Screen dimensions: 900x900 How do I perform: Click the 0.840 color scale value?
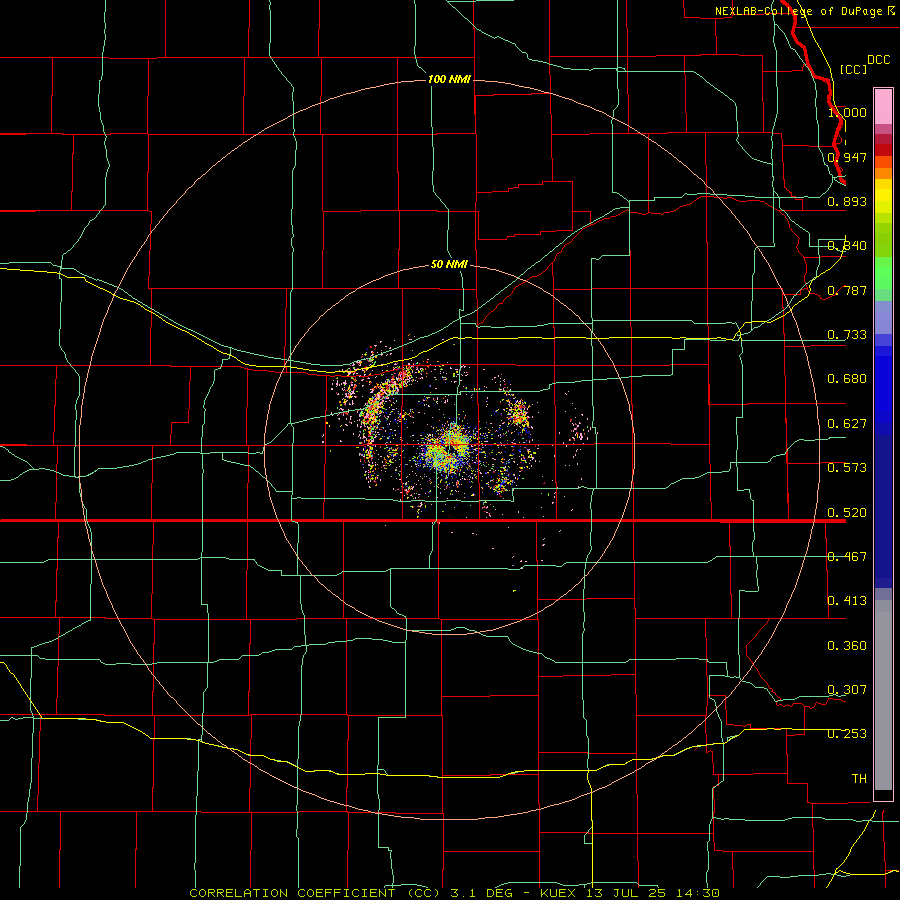tap(847, 246)
